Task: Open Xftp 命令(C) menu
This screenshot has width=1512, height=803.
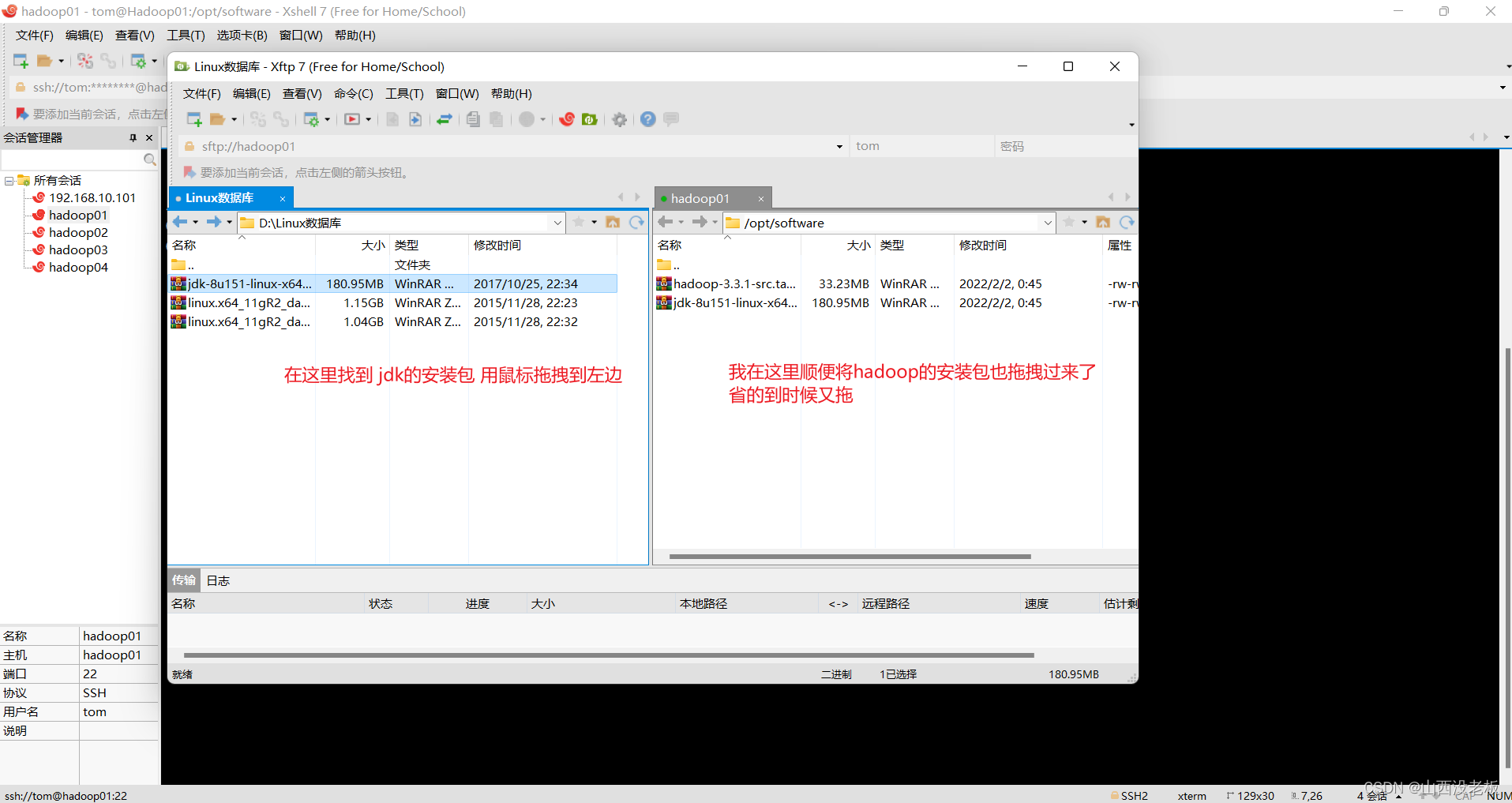Action: click(x=354, y=94)
